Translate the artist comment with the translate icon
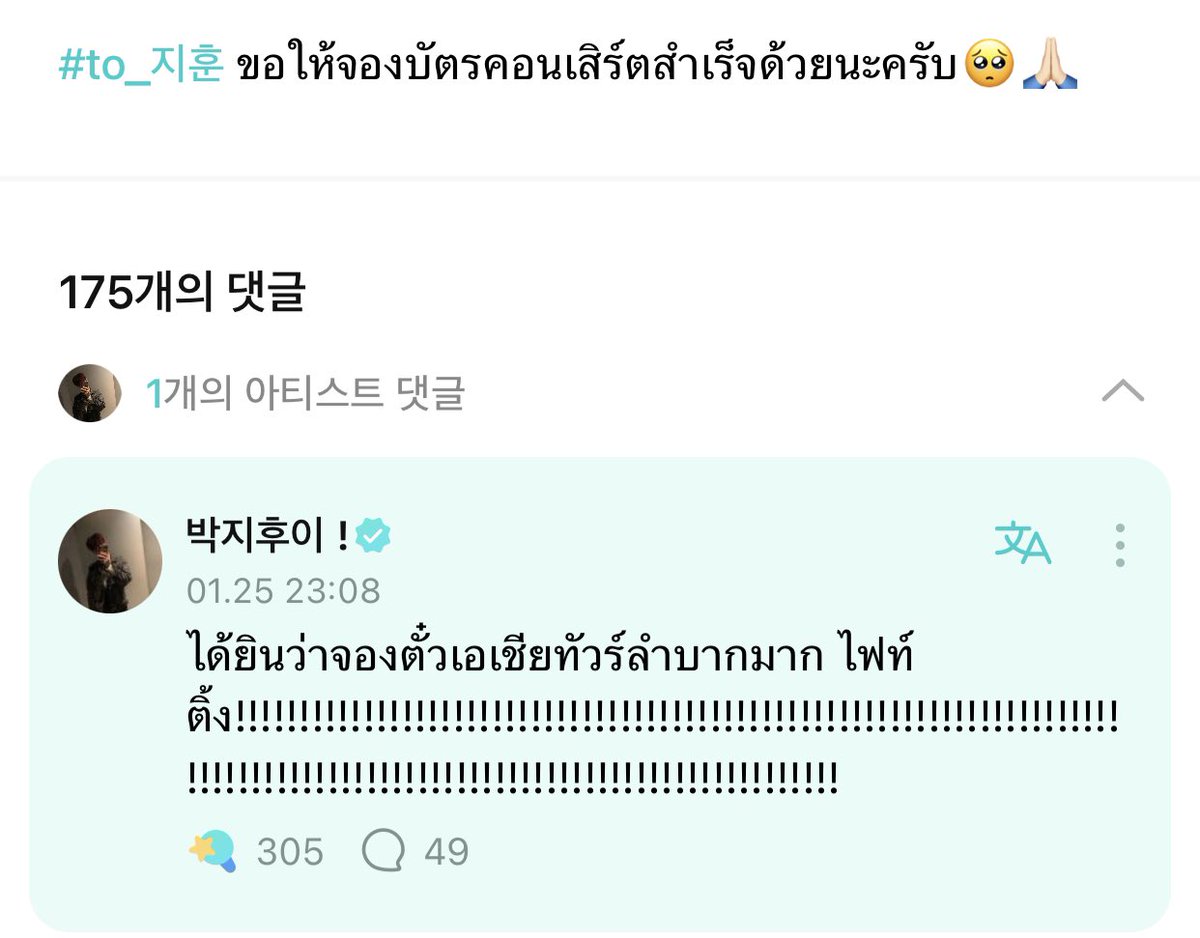This screenshot has width=1200, height=938. (1022, 544)
